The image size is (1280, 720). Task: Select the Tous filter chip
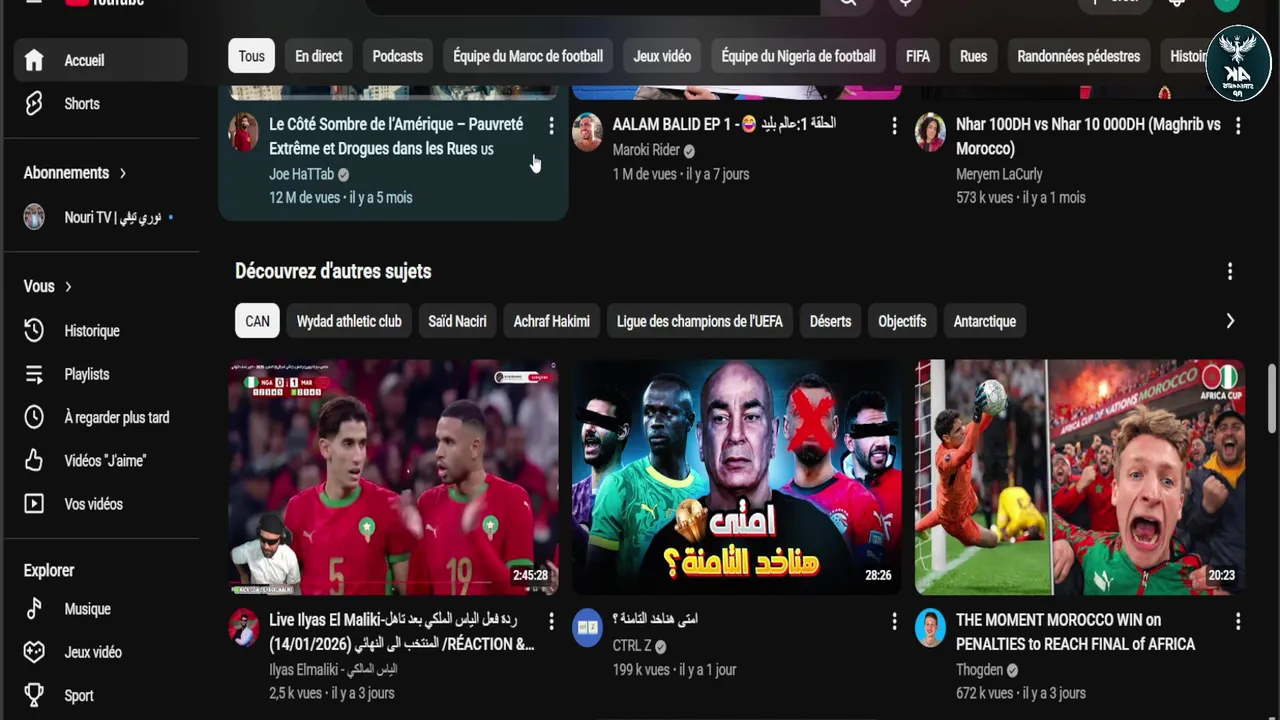252,56
